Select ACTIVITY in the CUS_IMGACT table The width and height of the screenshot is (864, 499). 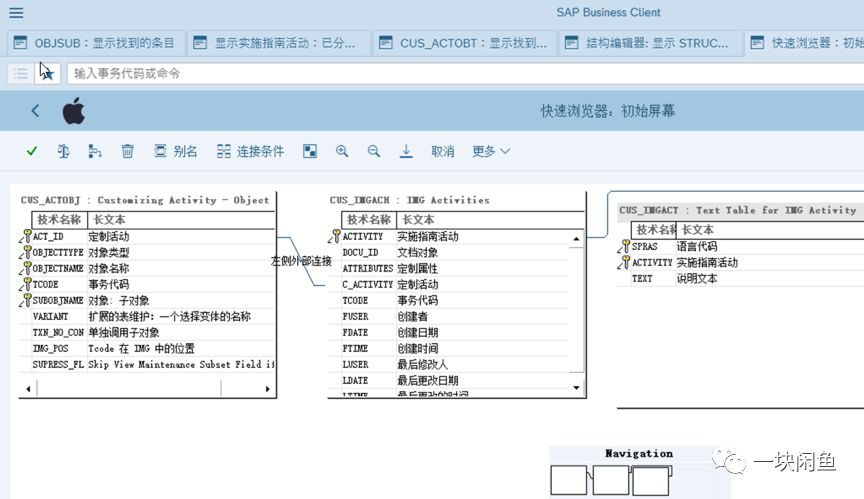click(x=740, y=262)
